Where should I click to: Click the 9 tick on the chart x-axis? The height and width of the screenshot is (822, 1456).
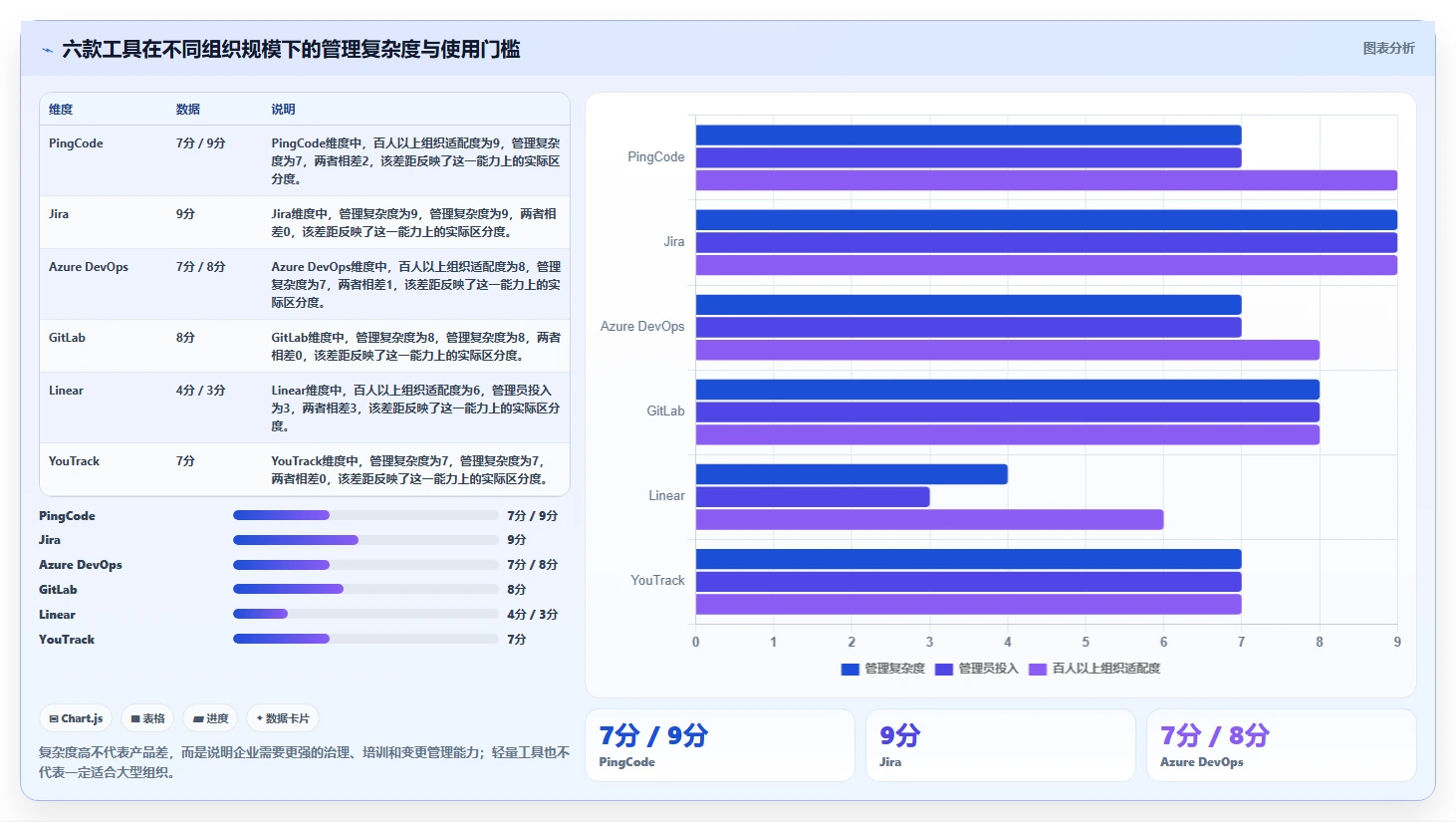coord(1397,642)
